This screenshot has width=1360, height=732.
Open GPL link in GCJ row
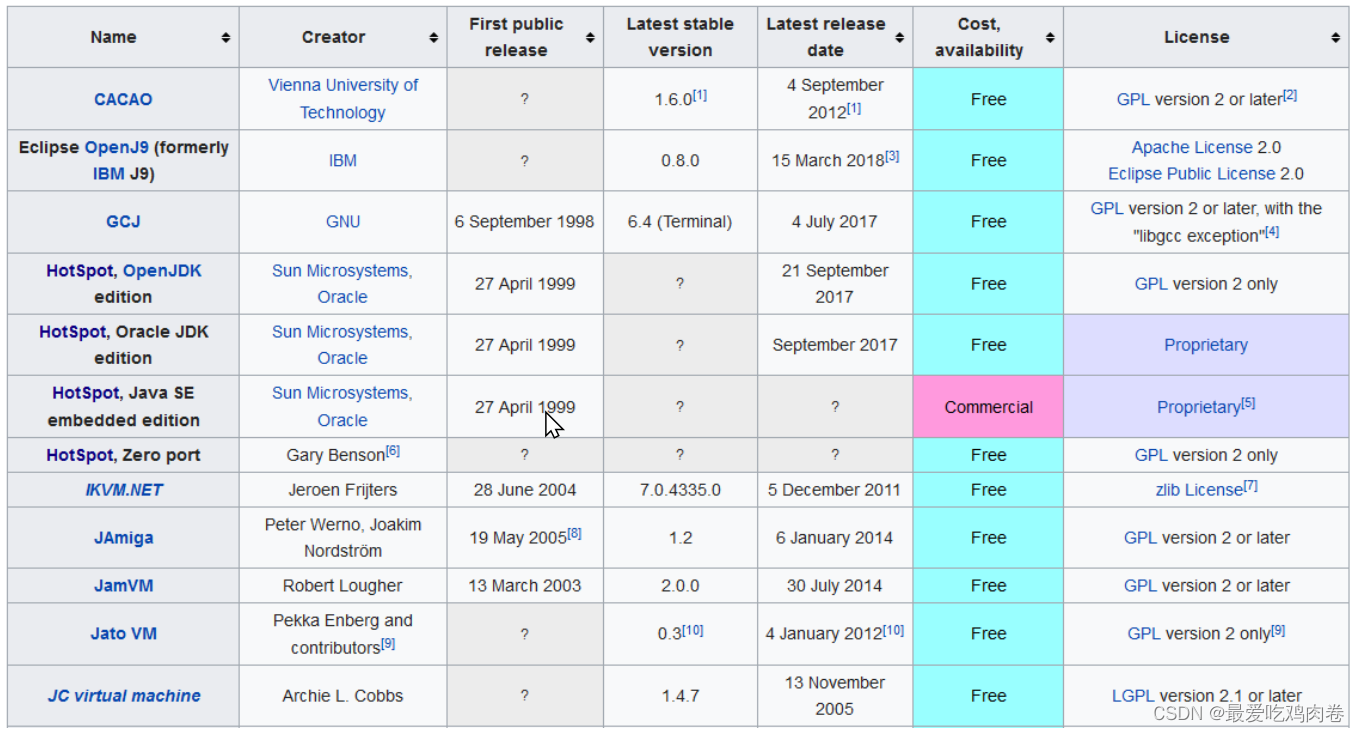pos(1107,209)
